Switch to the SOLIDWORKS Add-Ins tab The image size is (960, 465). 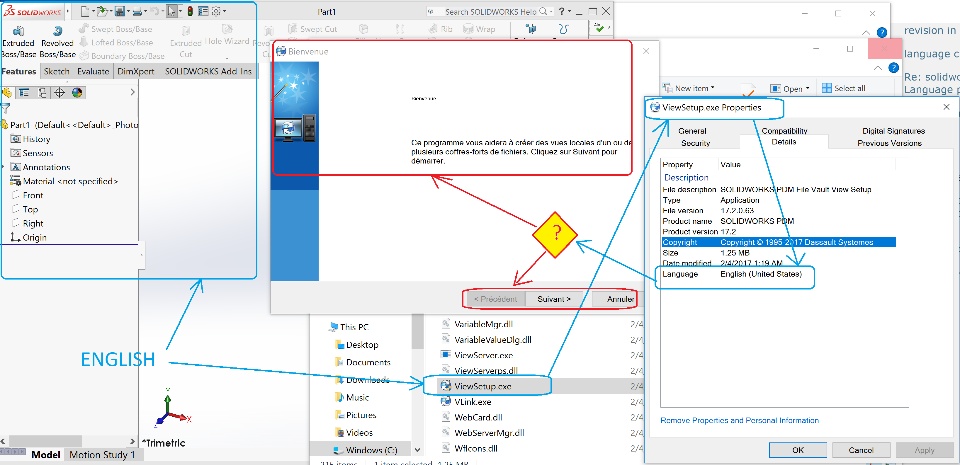point(208,72)
